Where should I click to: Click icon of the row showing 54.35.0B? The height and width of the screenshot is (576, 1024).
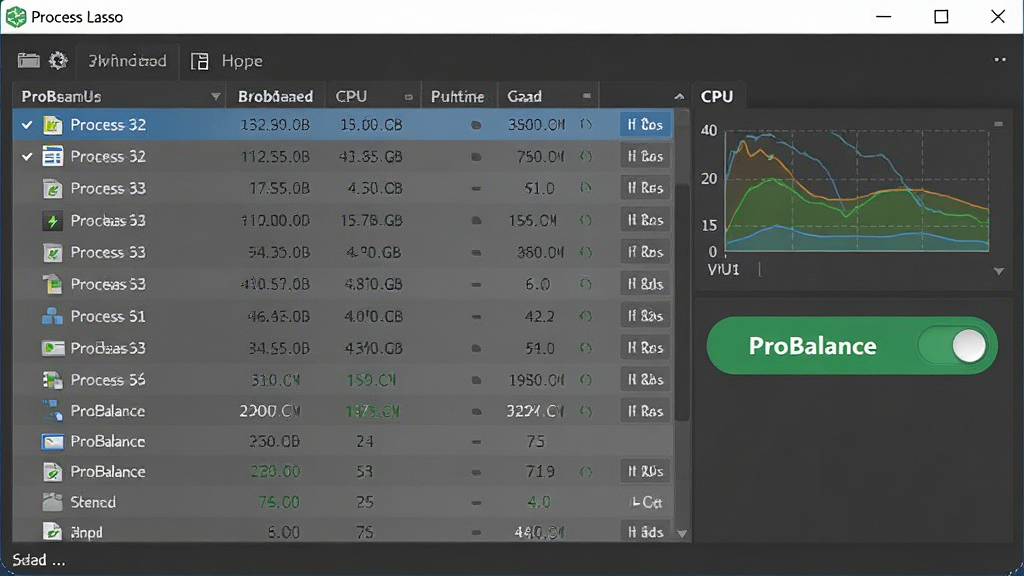click(52, 253)
